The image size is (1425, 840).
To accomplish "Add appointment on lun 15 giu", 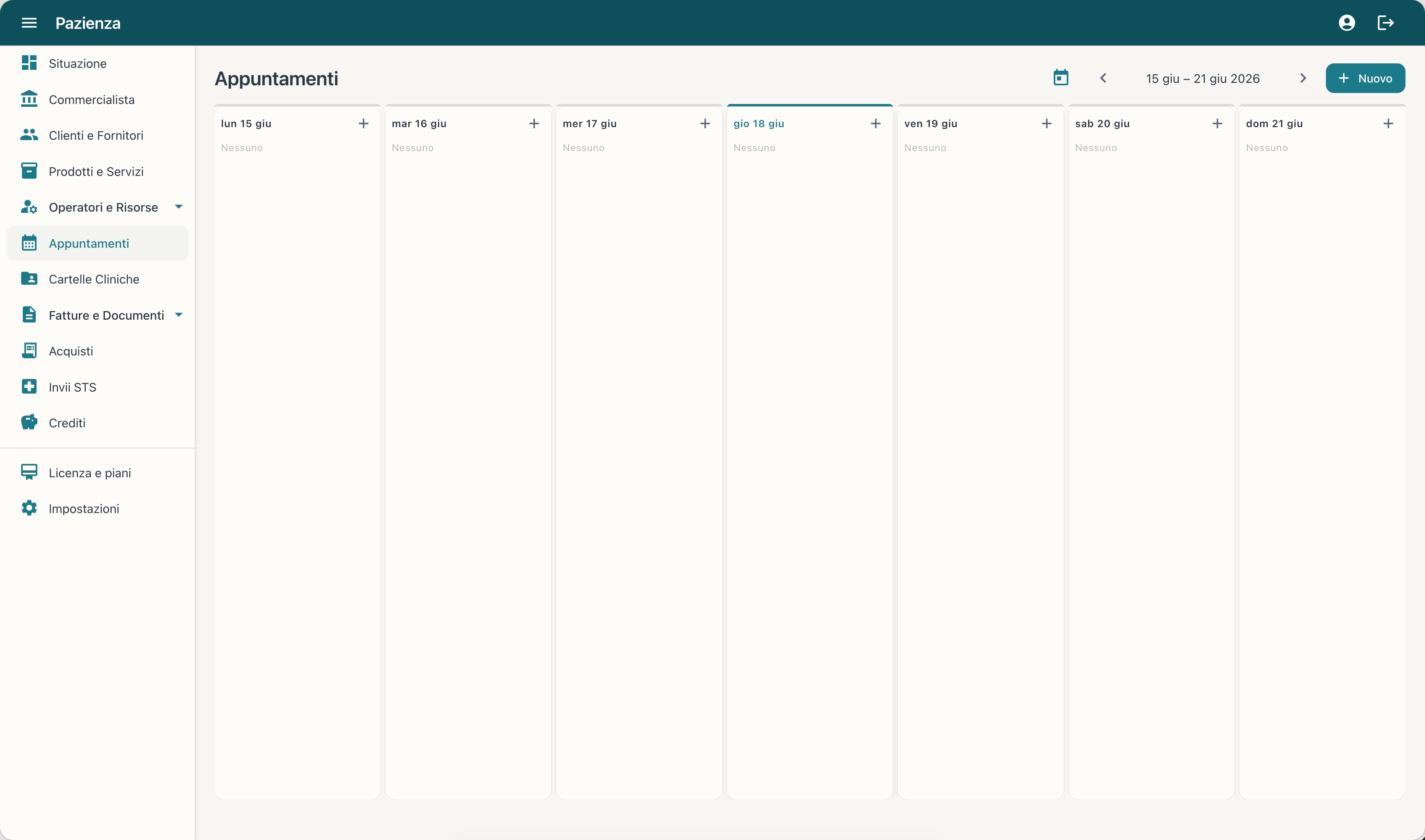I will point(363,123).
